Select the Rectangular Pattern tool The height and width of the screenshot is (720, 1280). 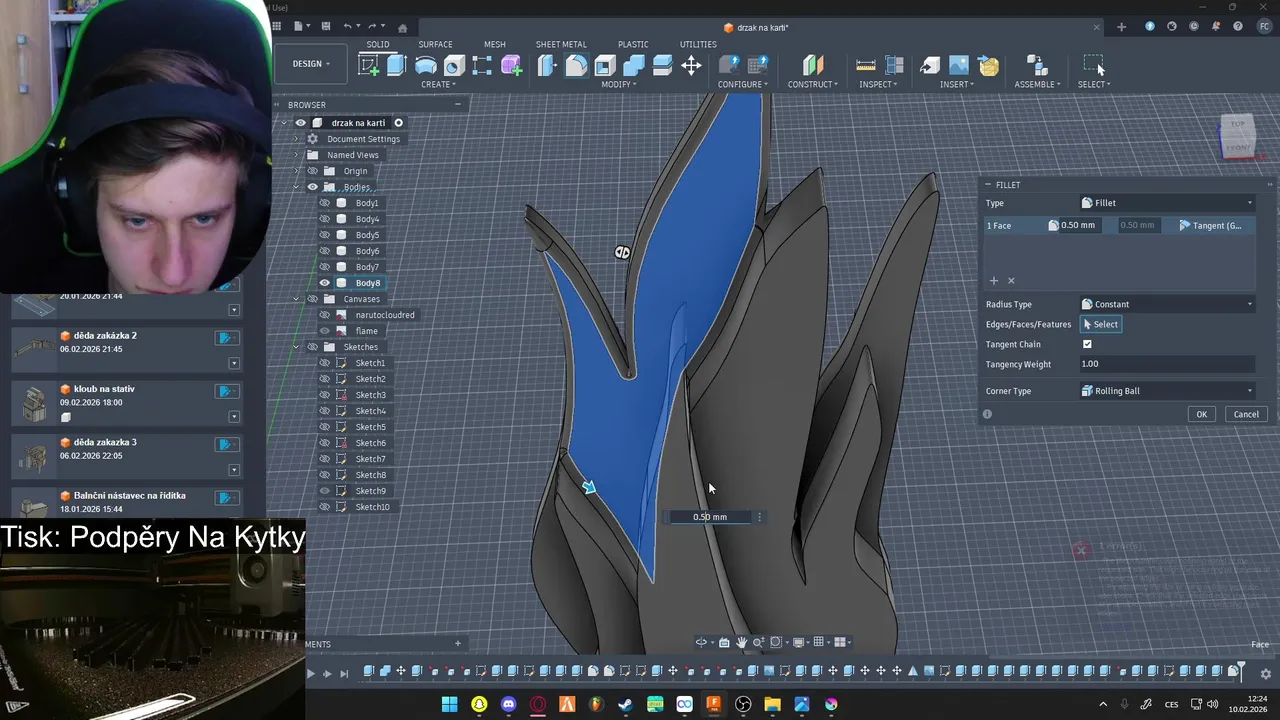[482, 66]
